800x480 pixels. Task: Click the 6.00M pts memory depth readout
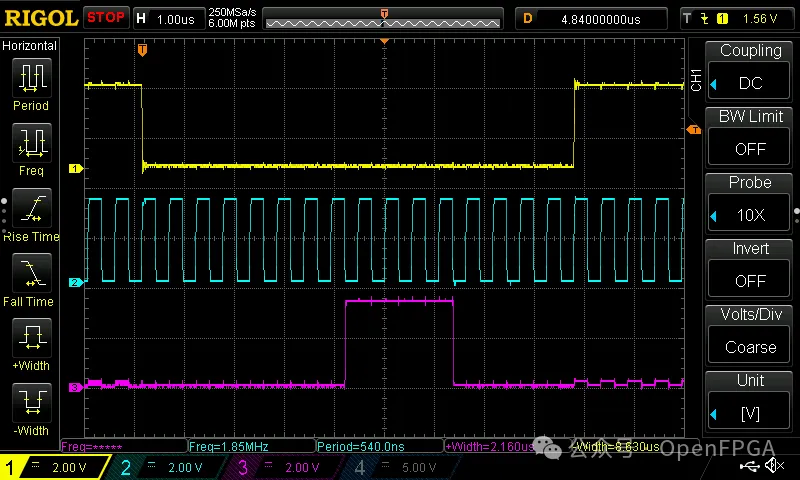(x=232, y=23)
